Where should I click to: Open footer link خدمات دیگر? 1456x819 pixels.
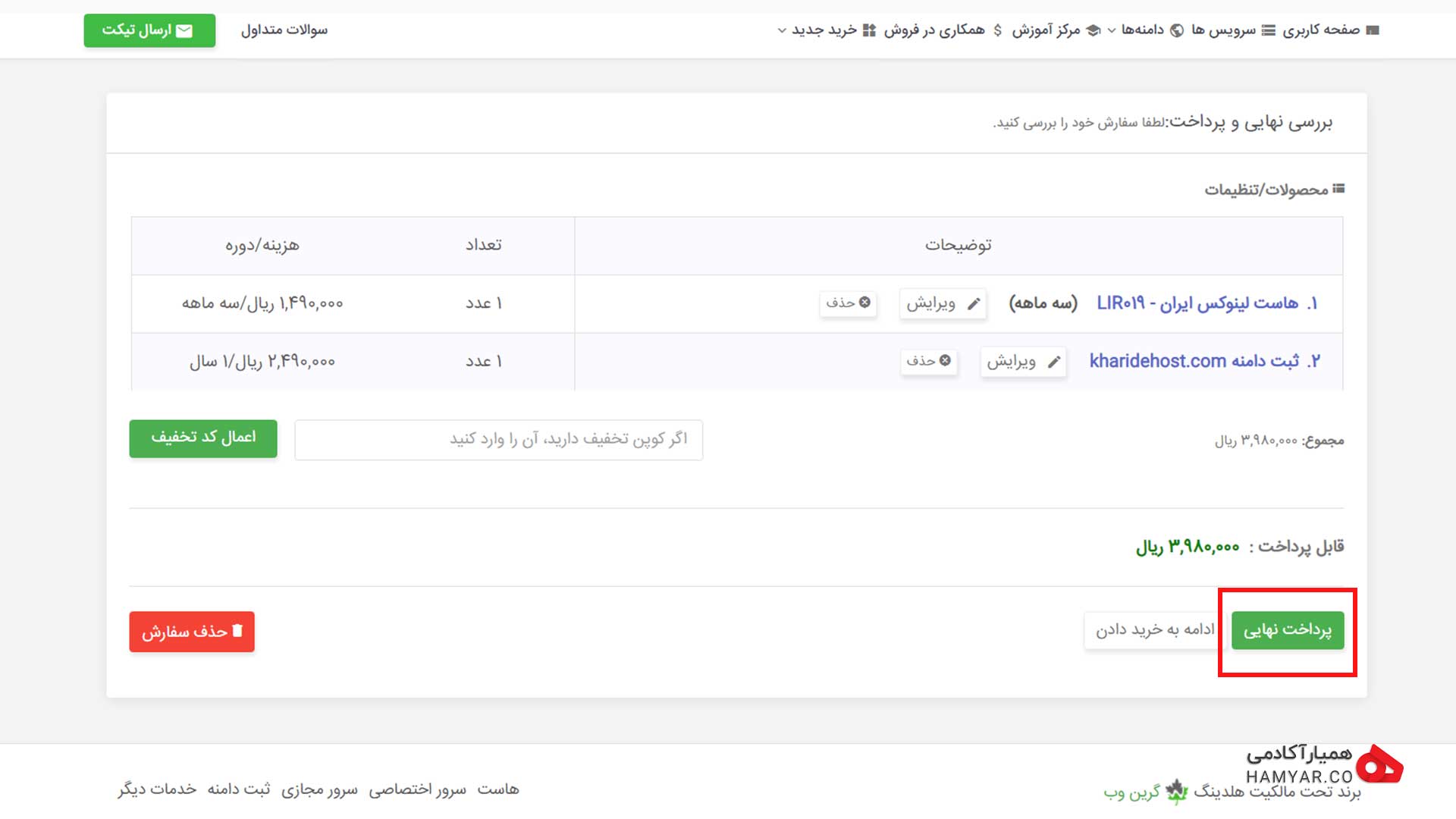[x=157, y=789]
